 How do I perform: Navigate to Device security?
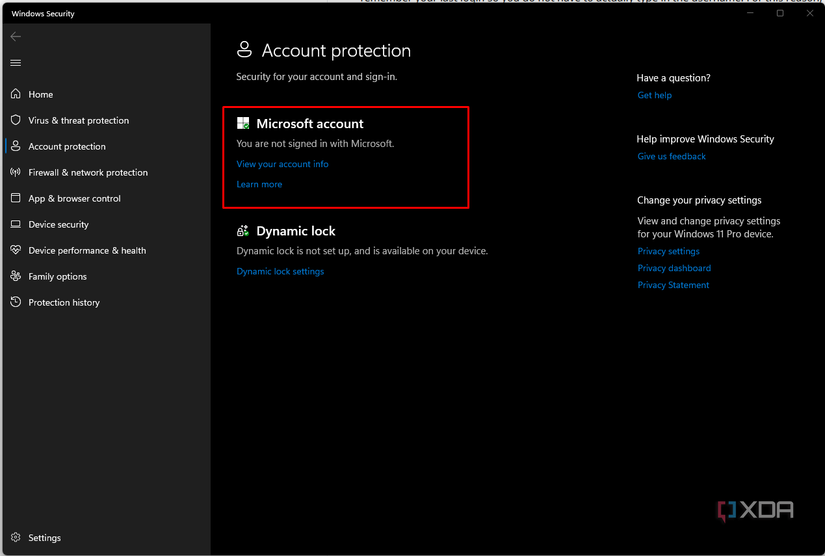click(x=58, y=225)
